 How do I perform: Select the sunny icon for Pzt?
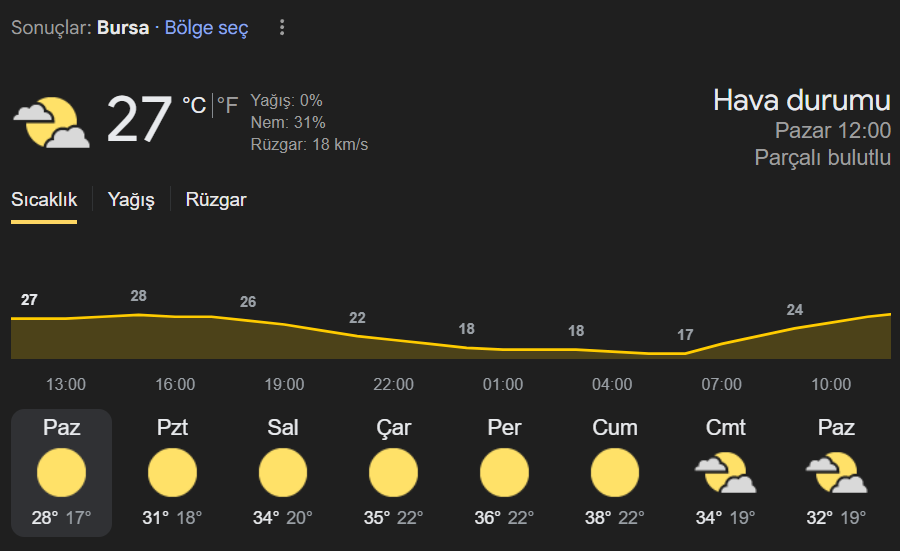172,472
